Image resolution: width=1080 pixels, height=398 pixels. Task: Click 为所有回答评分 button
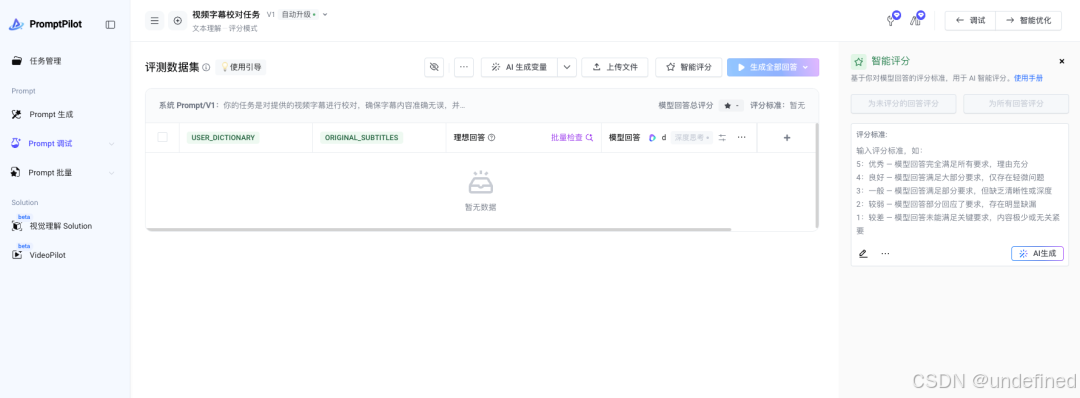click(x=1016, y=104)
